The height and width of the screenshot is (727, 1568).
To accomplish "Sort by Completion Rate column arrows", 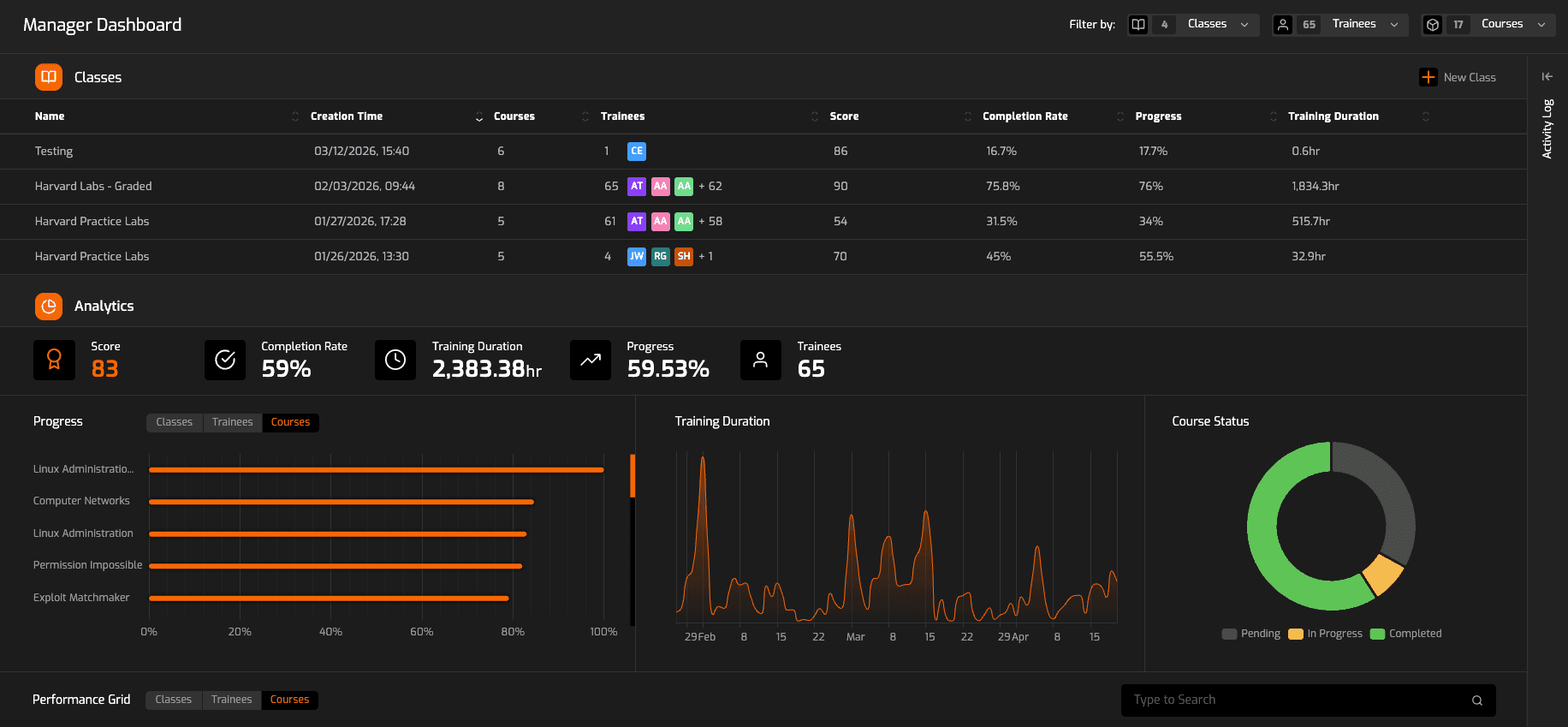I will (1120, 116).
